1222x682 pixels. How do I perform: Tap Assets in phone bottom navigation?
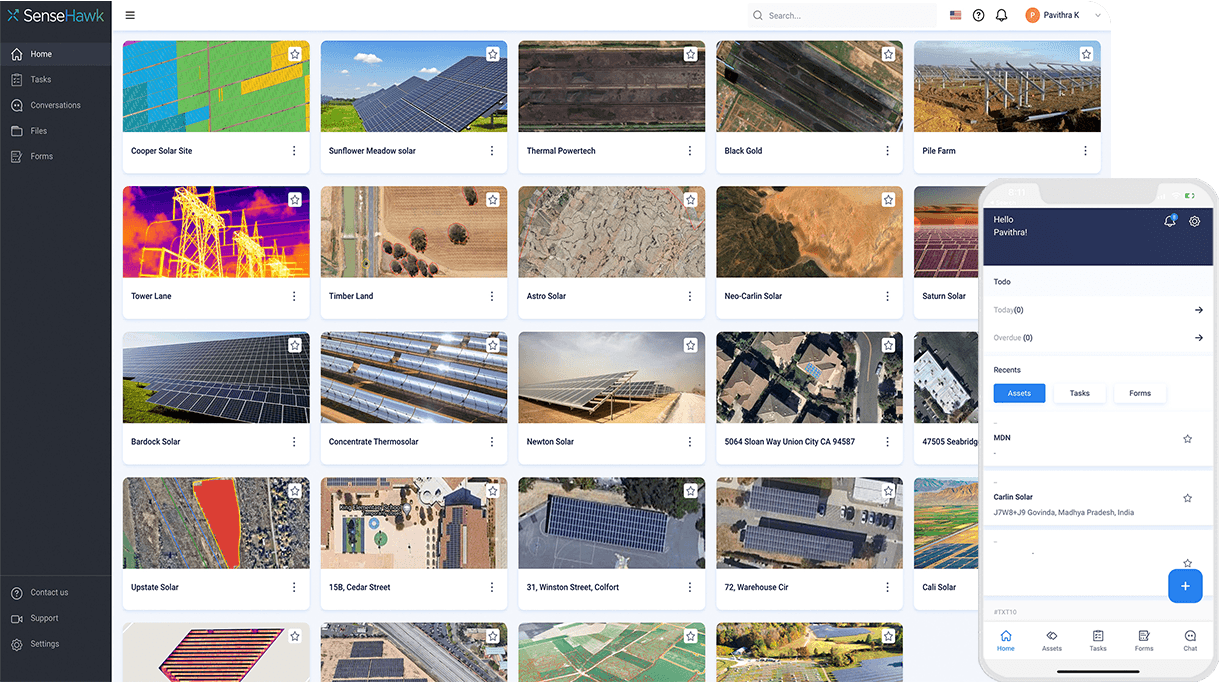point(1052,641)
